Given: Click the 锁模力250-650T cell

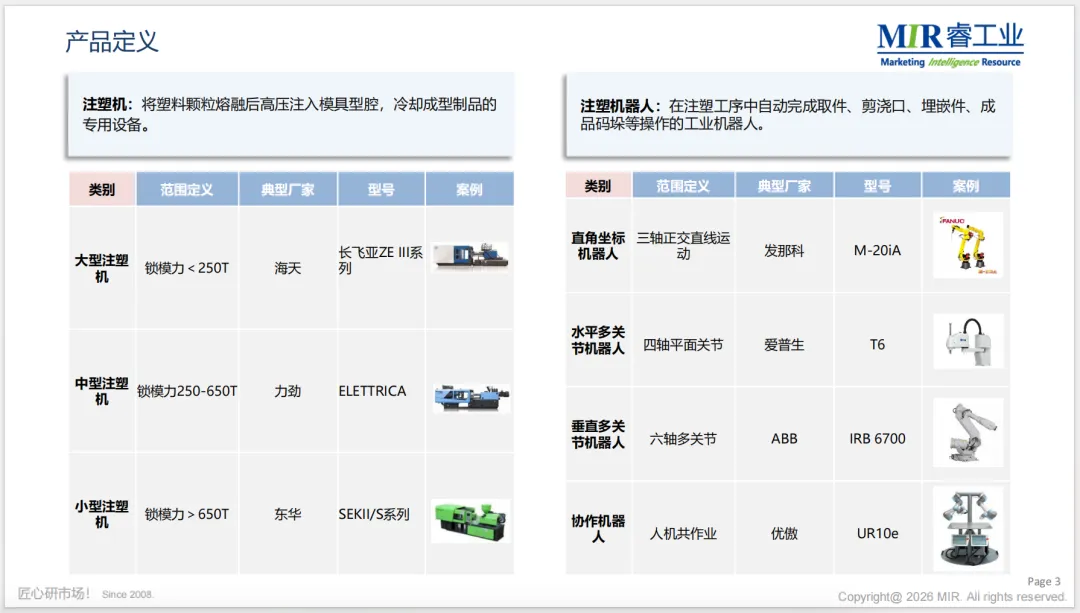Looking at the screenshot, I should tap(187, 391).
